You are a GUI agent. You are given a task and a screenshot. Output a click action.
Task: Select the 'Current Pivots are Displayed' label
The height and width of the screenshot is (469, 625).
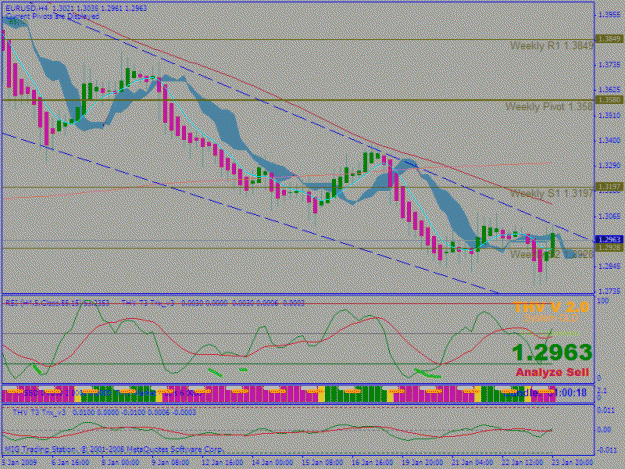(52, 16)
